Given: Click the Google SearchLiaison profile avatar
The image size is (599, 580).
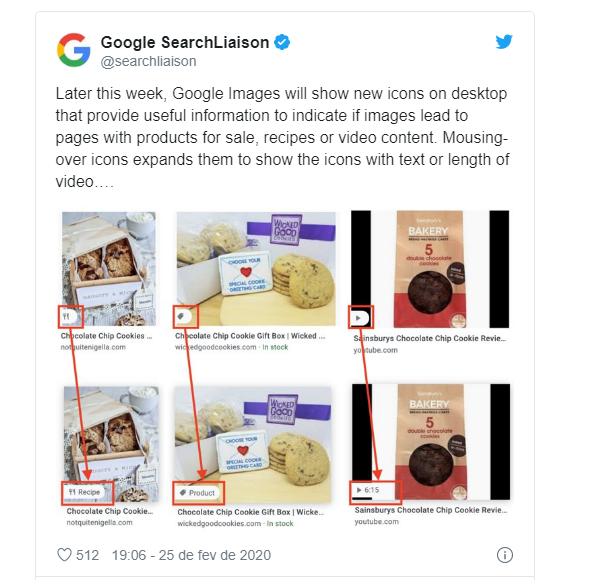Looking at the screenshot, I should coord(73,50).
